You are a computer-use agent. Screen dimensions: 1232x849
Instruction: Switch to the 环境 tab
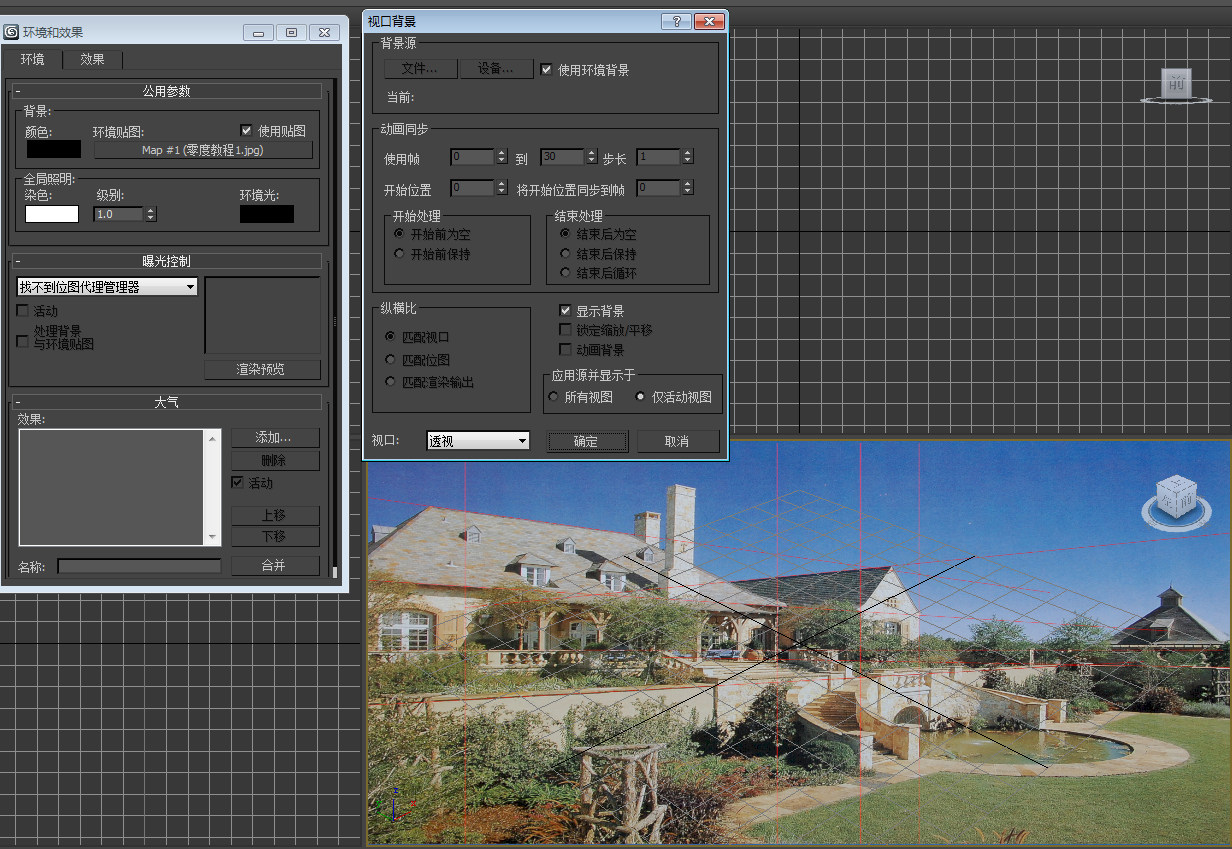(x=32, y=60)
